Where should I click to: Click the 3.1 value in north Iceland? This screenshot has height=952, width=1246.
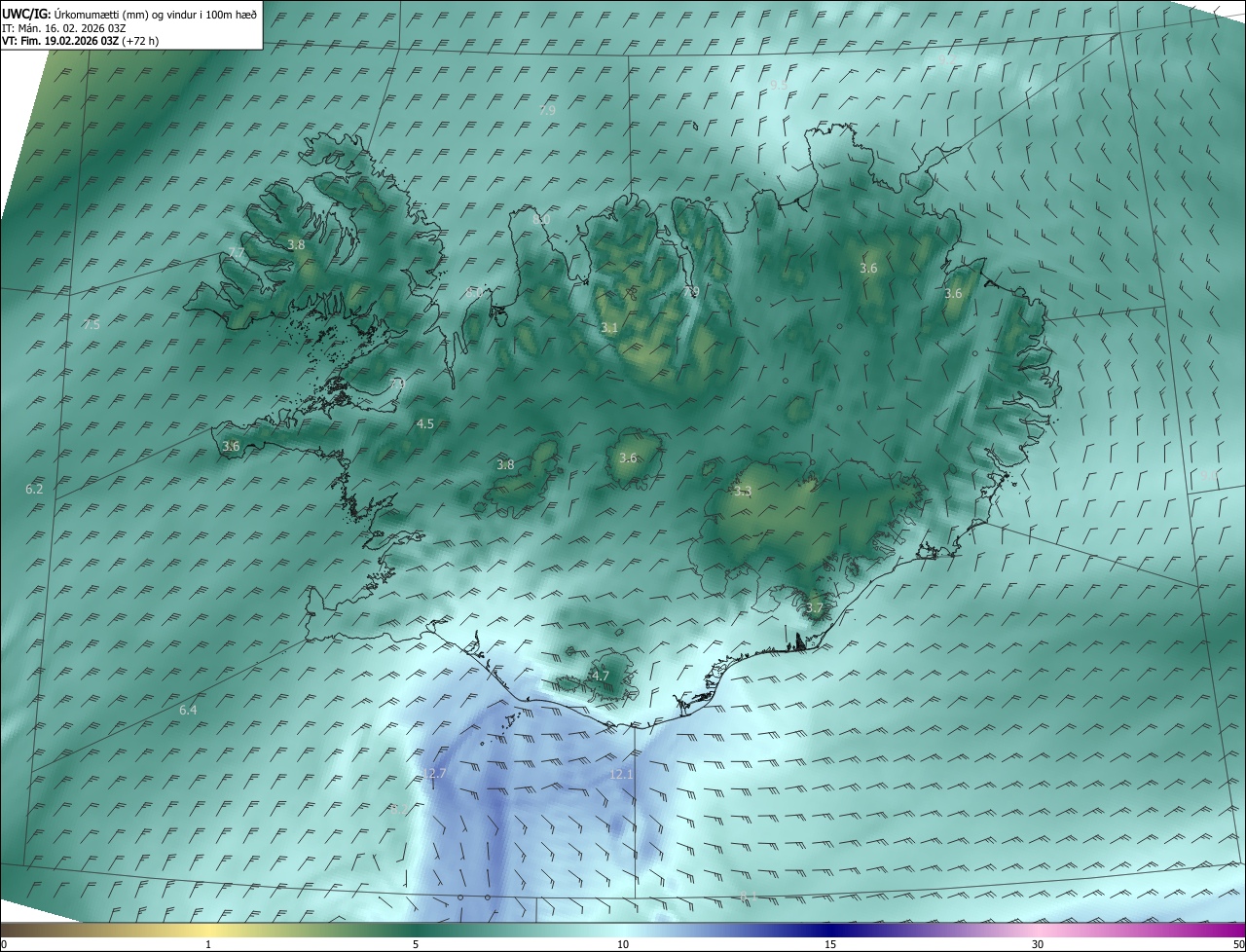coord(609,327)
